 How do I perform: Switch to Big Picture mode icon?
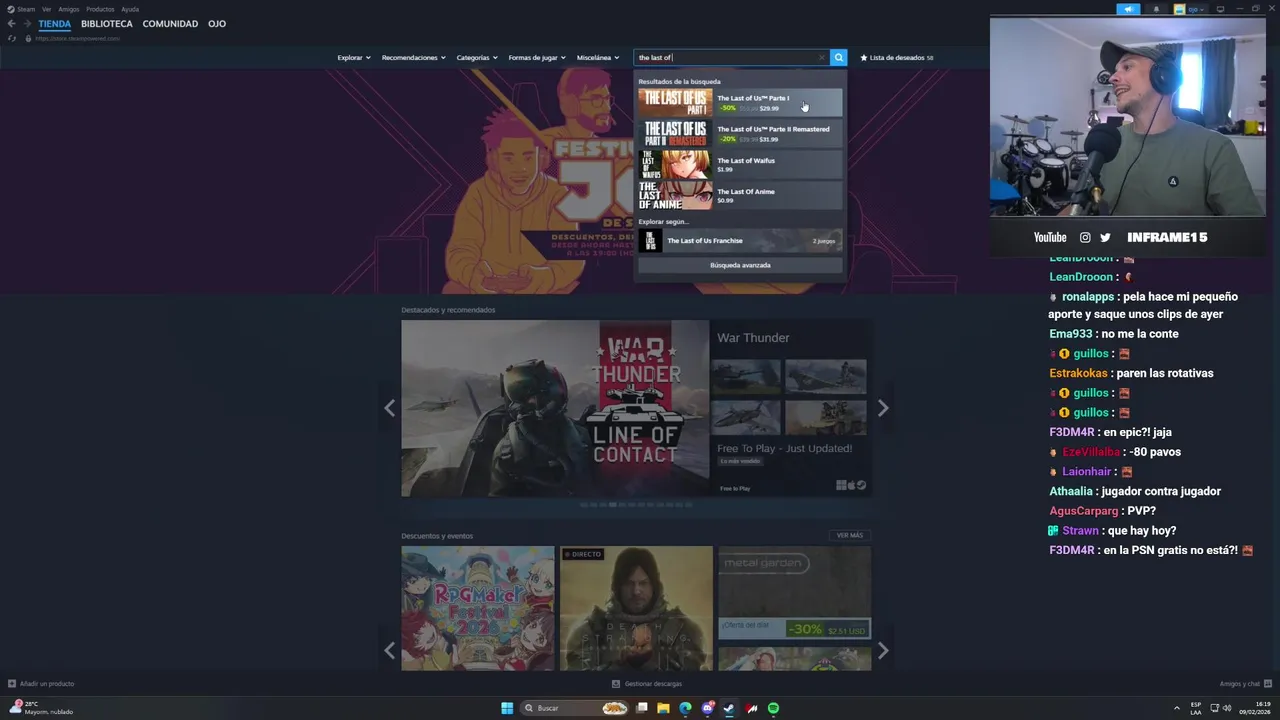point(1220,9)
